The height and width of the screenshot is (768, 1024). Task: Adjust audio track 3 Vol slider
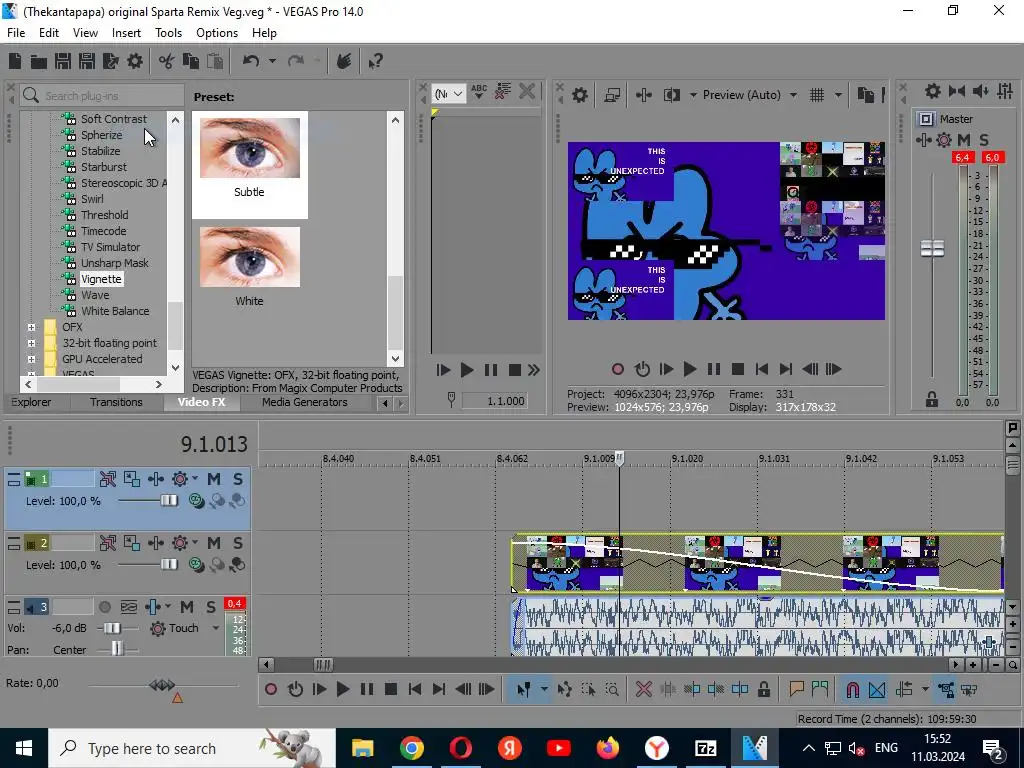pyautogui.click(x=112, y=628)
